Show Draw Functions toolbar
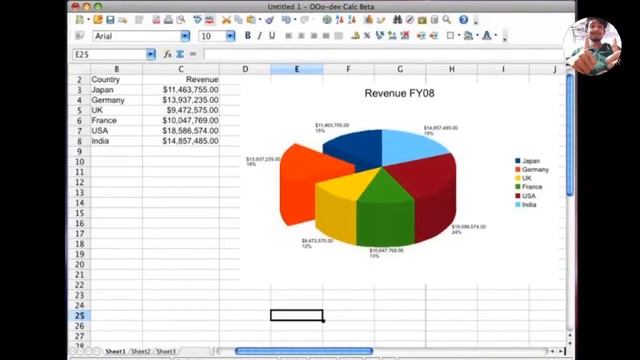The width and height of the screenshot is (640, 360). click(x=381, y=20)
